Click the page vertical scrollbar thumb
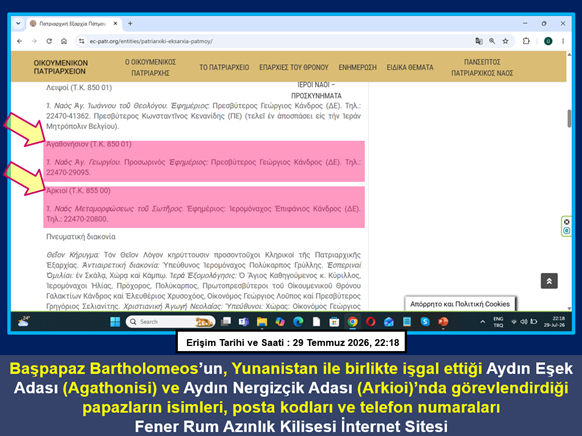582x436 pixels. point(569,119)
